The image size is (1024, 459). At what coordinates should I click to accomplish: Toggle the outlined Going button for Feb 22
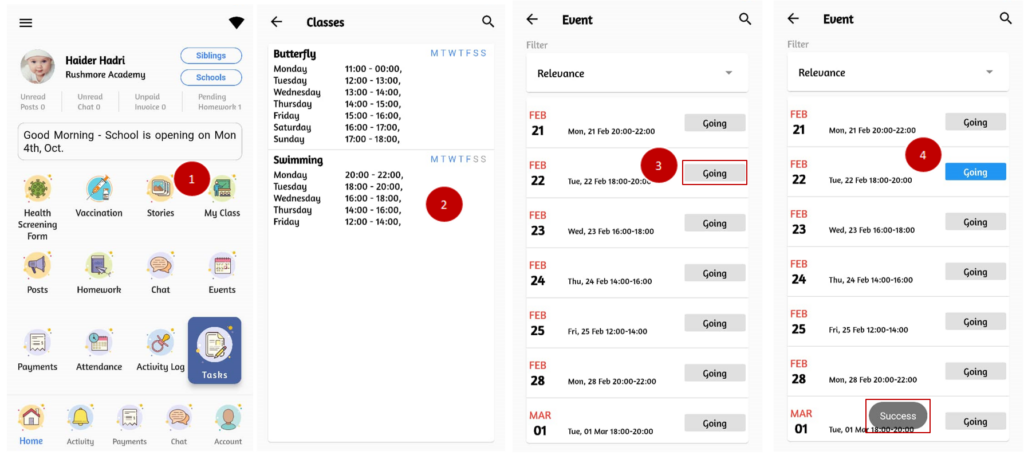714,173
